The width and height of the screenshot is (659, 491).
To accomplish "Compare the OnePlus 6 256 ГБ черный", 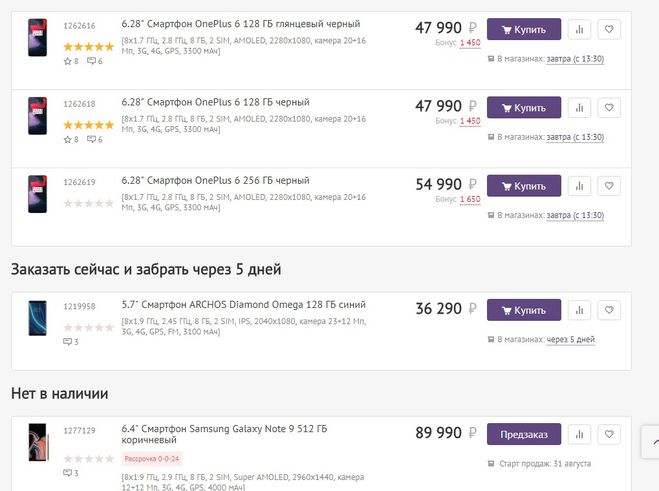I will click(x=579, y=186).
